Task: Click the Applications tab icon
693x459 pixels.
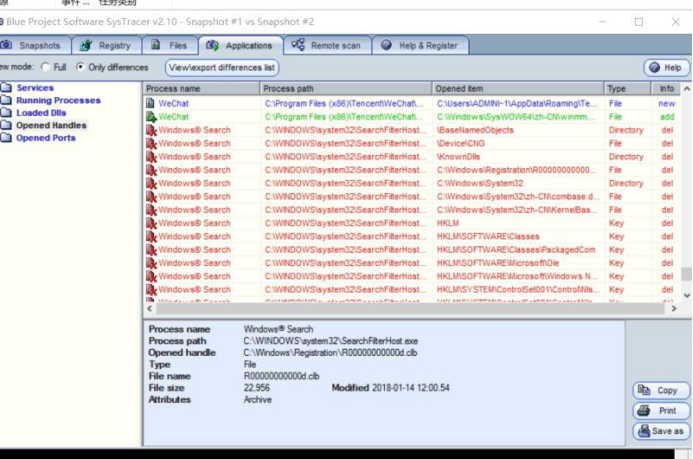Action: pyautogui.click(x=212, y=45)
